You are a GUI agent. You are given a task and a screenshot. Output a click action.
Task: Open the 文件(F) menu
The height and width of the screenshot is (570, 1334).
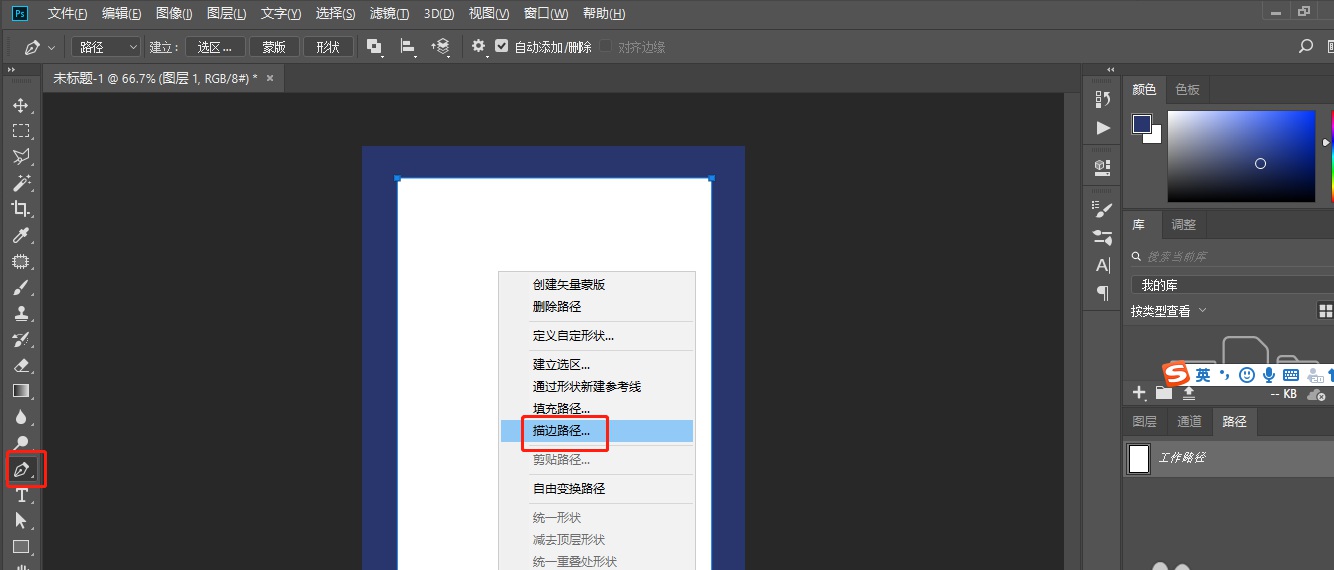67,14
